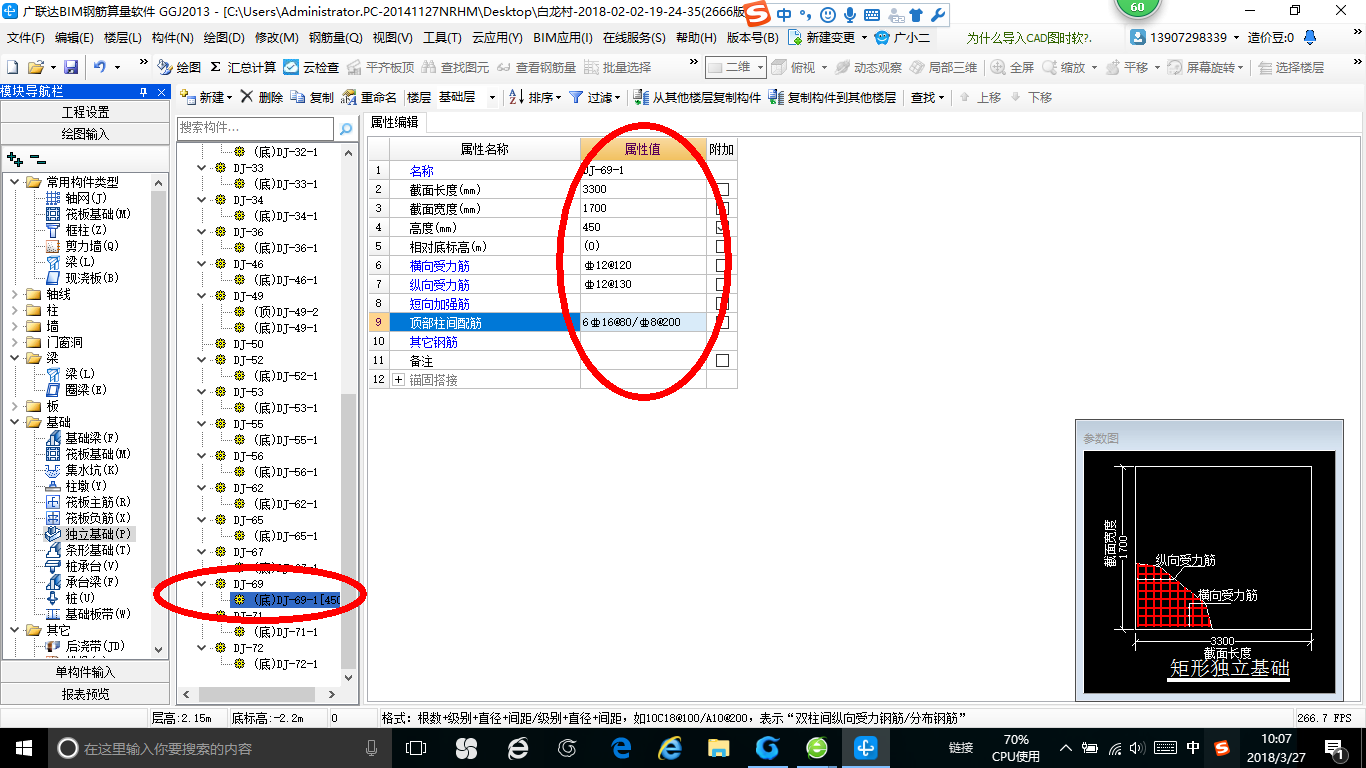1366x768 pixels.
Task: Open the 构件(N) menu
Action: click(x=173, y=38)
